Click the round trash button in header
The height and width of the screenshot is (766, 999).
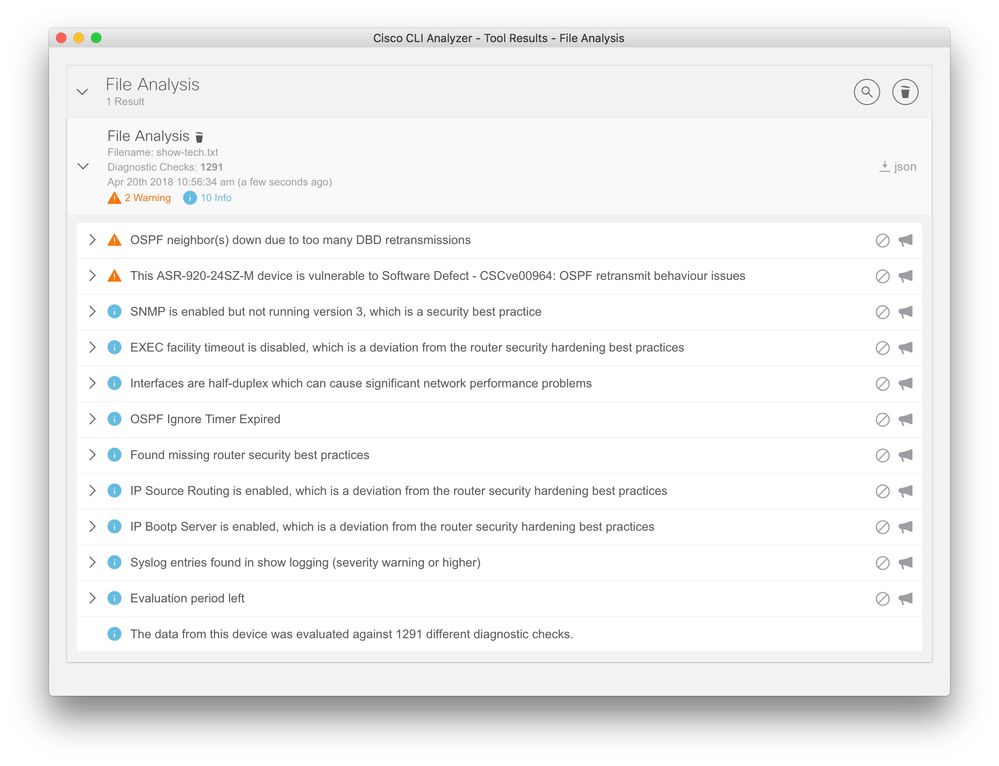pos(905,92)
